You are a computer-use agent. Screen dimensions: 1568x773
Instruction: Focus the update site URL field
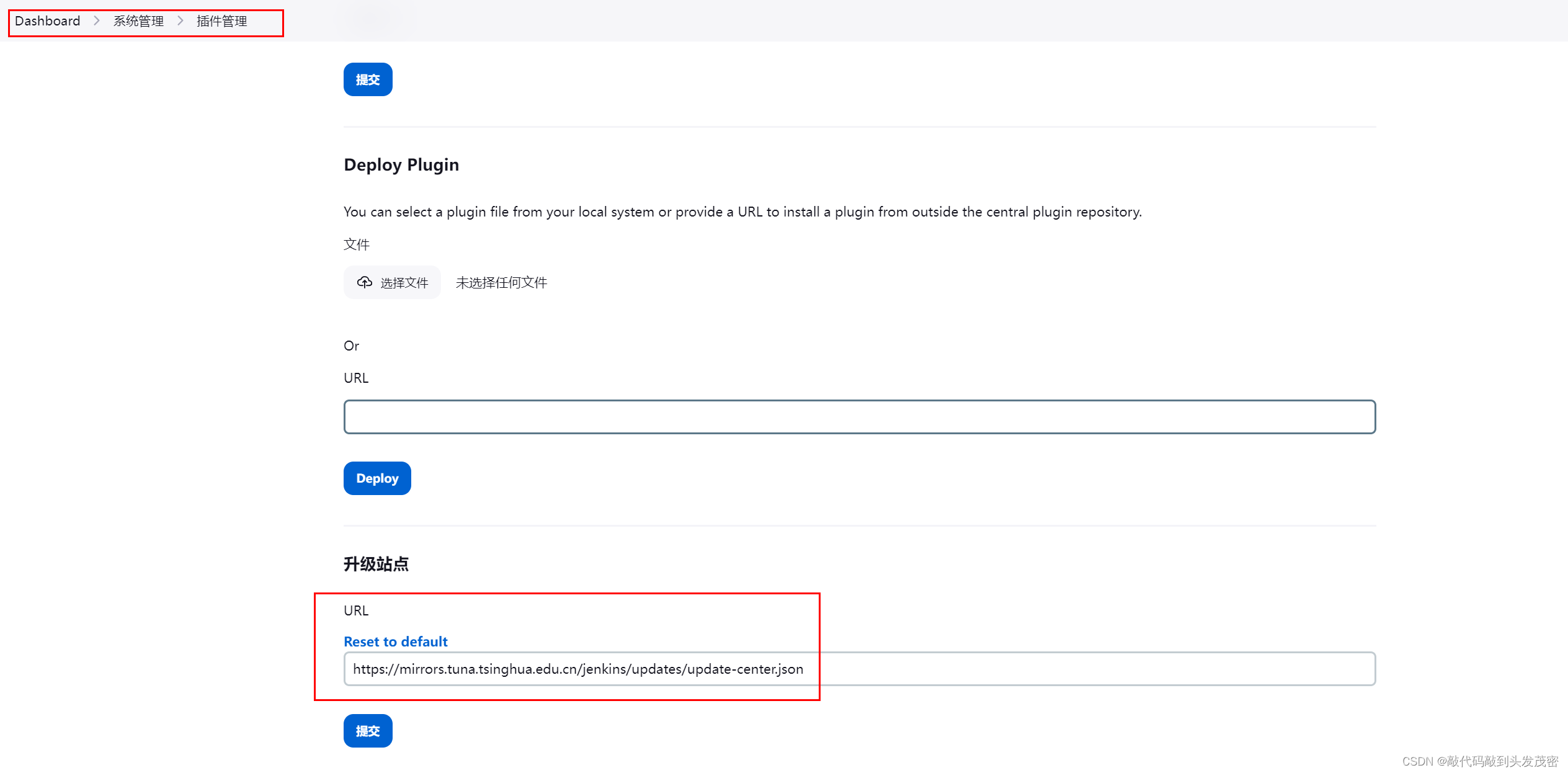click(x=860, y=669)
